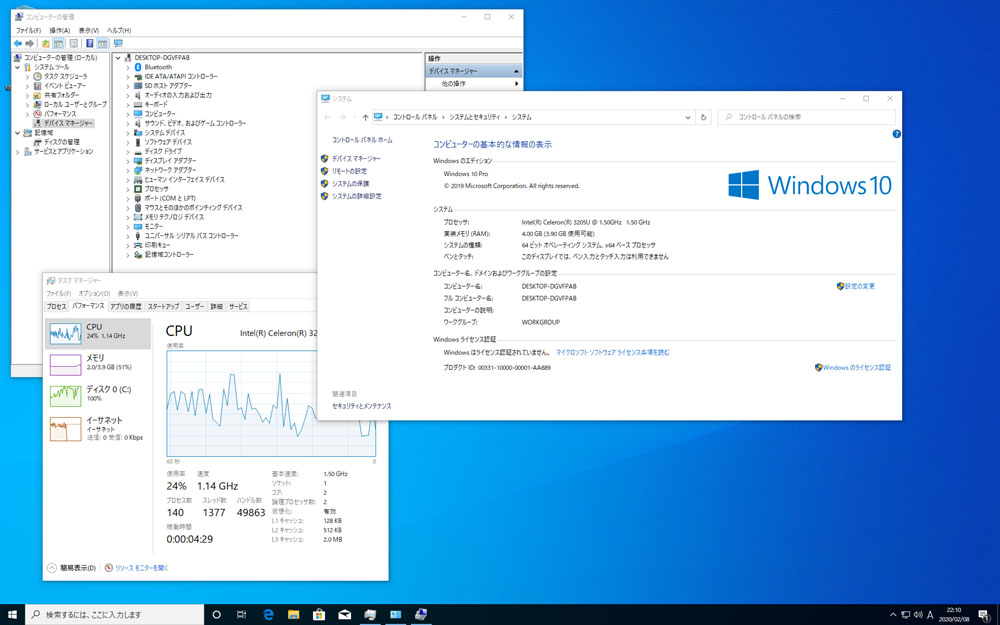Click the forward arrow in Computer Management toolbar
The height and width of the screenshot is (625, 1000).
[29, 43]
